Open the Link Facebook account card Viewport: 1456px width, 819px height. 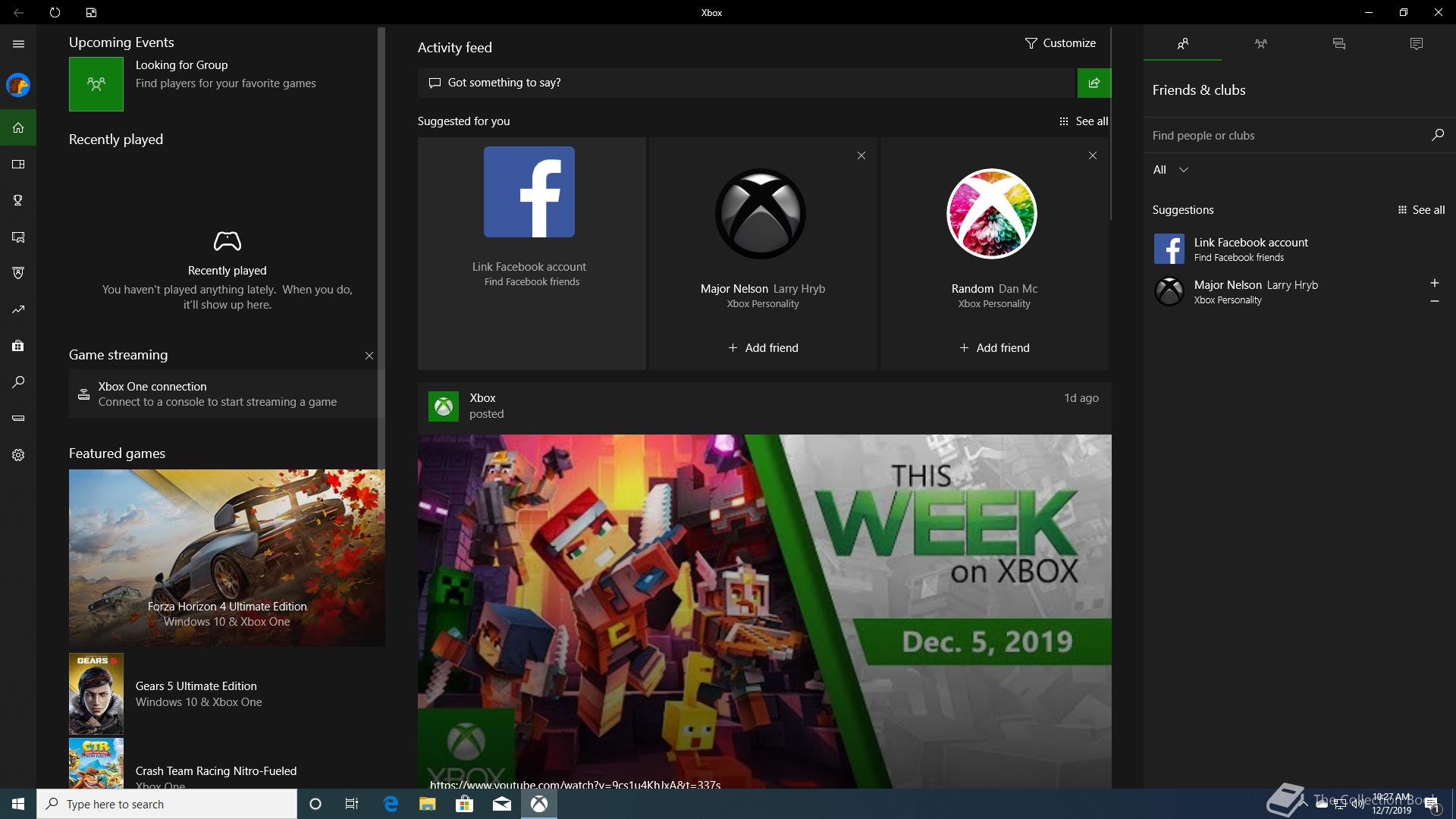(531, 253)
